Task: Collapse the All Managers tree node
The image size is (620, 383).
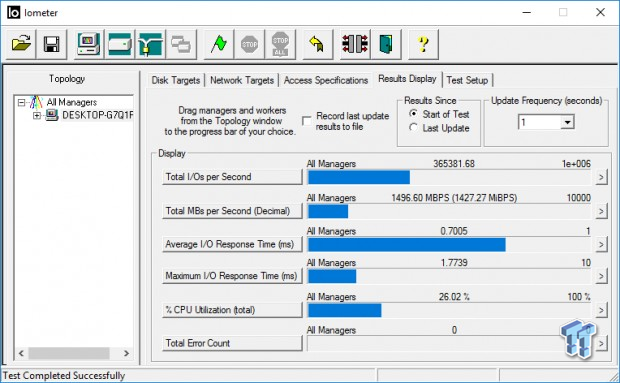Action: 22,103
